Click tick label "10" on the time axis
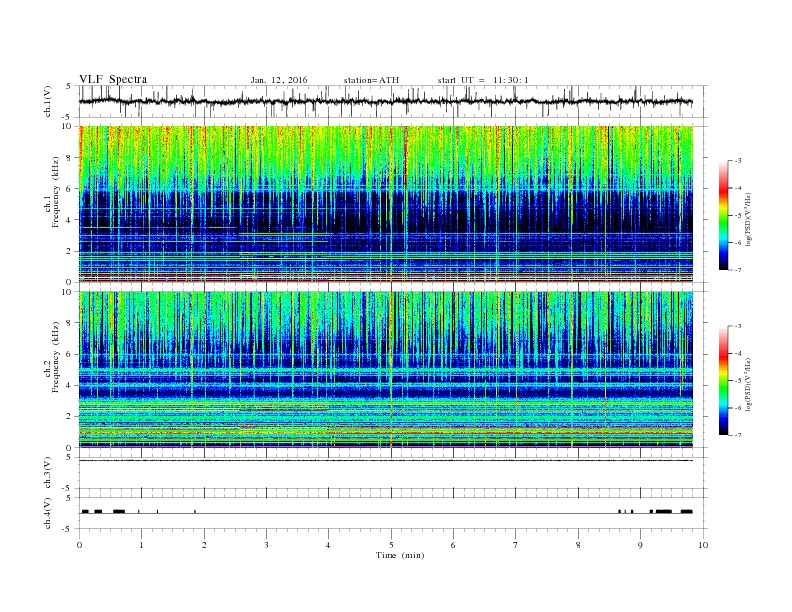 tap(703, 545)
